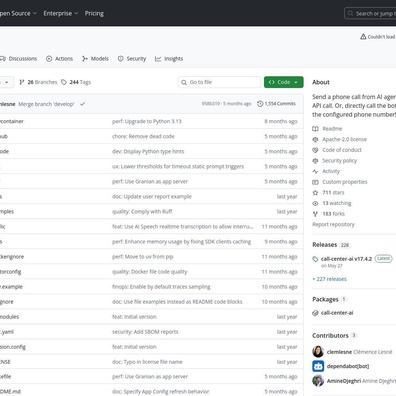Open commit 'chore: Remove dead code'

pos(143,136)
